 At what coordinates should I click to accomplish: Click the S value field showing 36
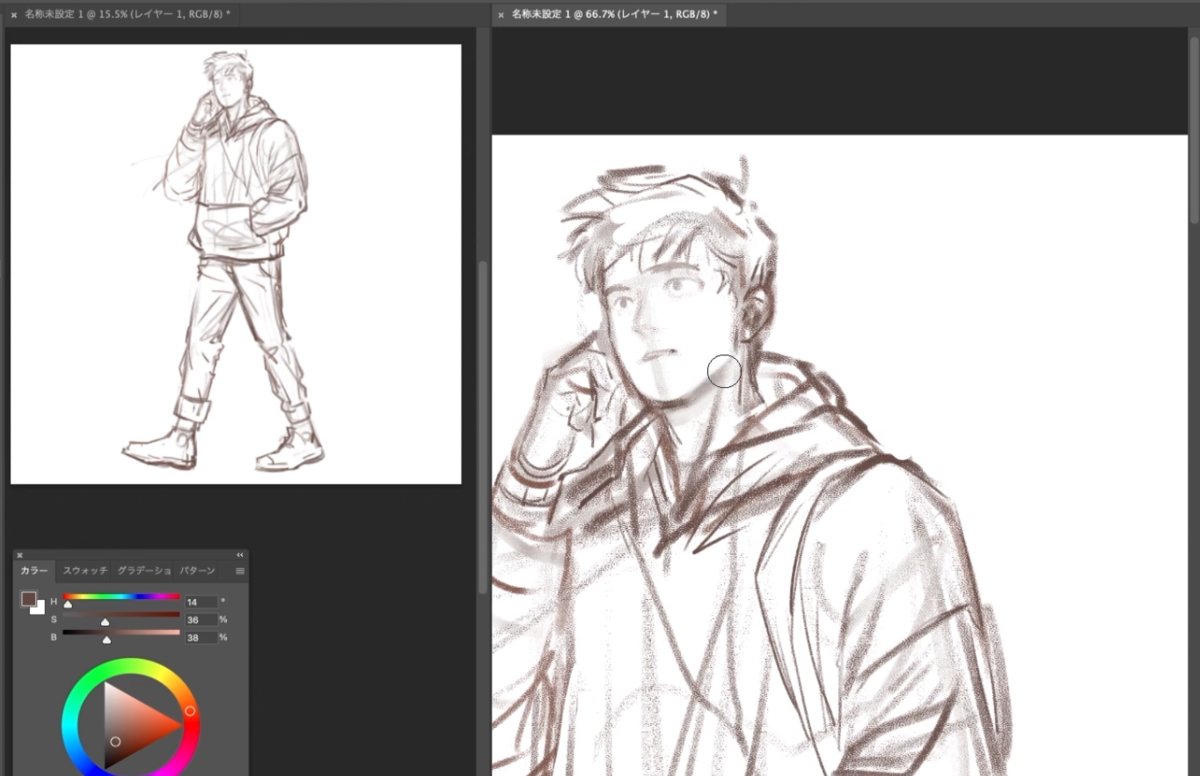pyautogui.click(x=200, y=619)
